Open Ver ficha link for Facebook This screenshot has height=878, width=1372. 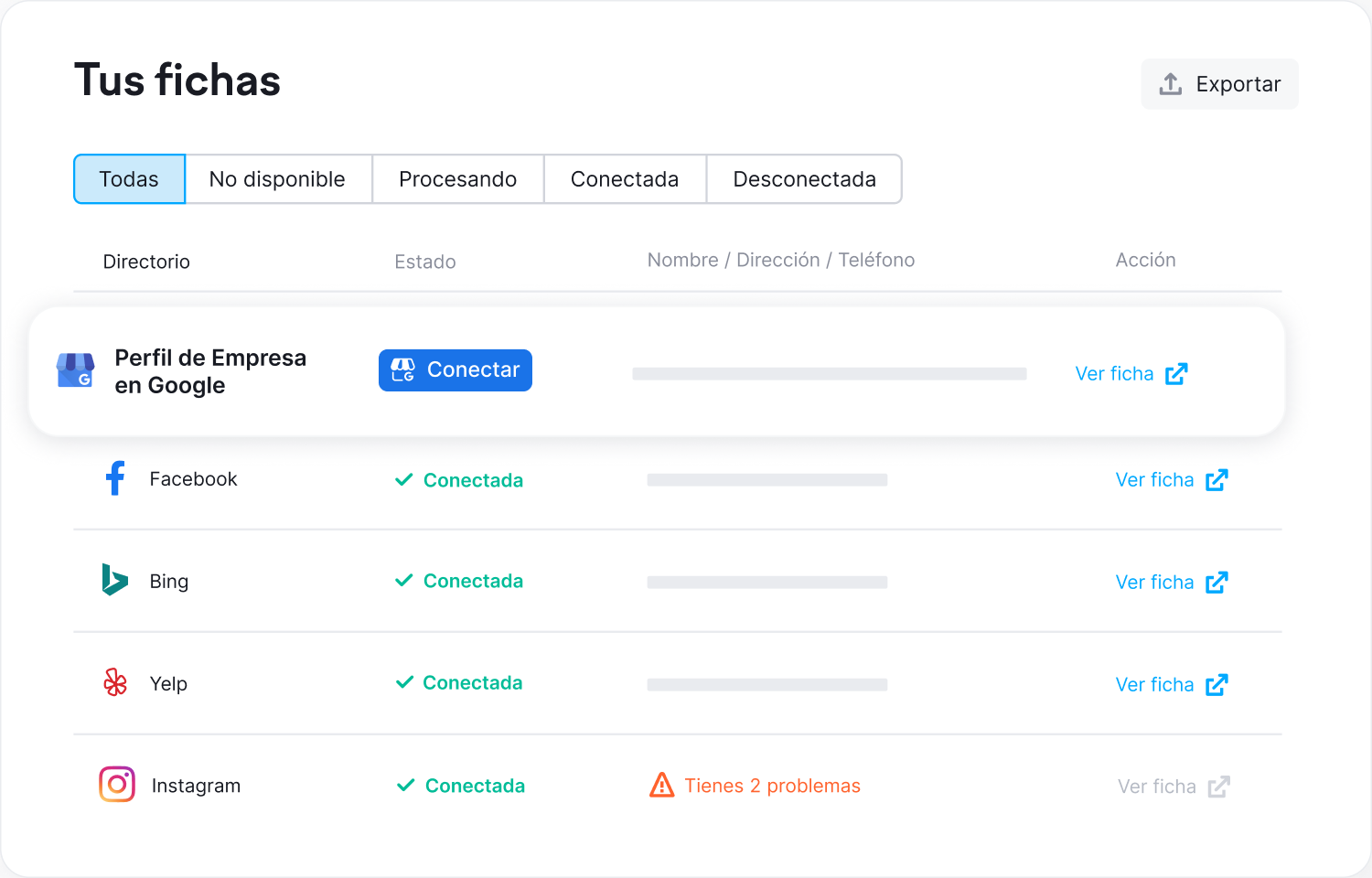click(x=1154, y=480)
